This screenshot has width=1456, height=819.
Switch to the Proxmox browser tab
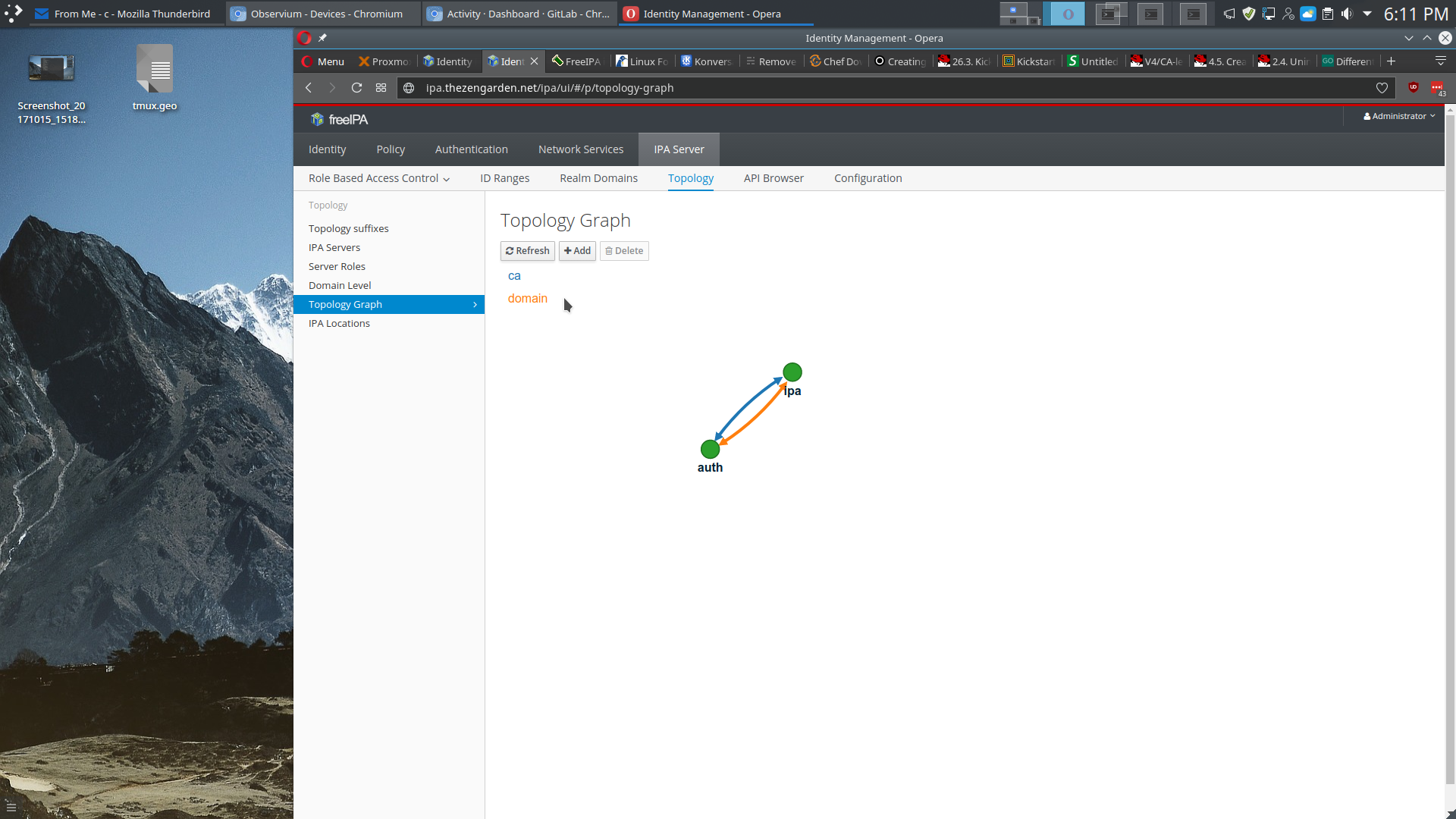coord(384,61)
